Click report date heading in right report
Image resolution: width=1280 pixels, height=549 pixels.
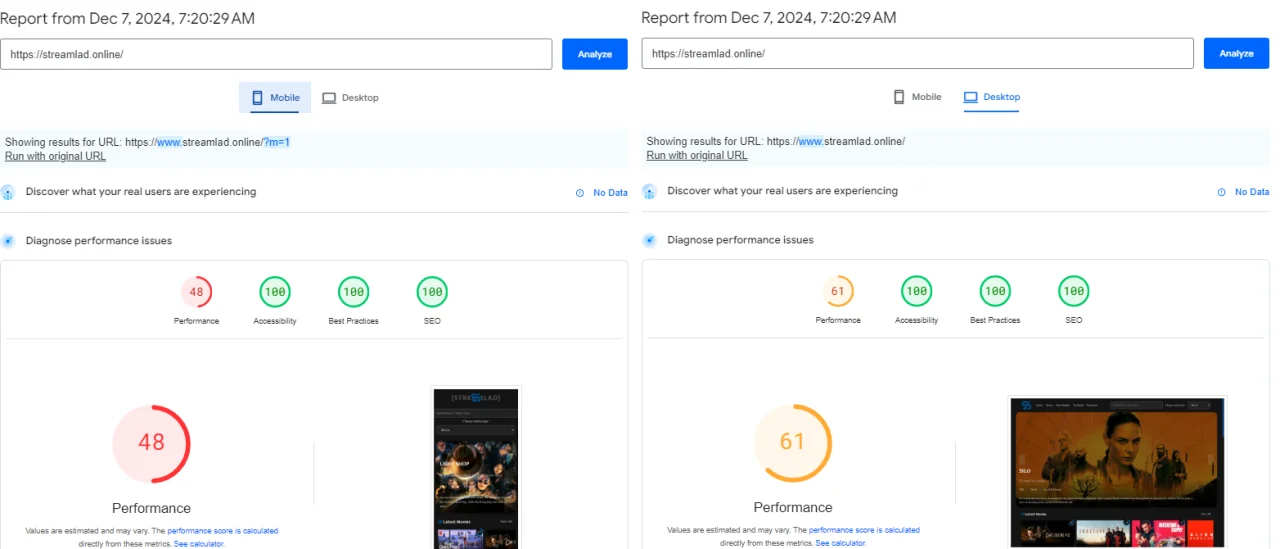click(769, 18)
